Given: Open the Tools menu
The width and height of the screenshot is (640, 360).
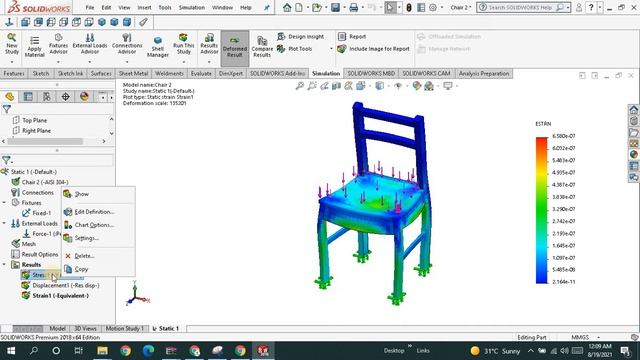Looking at the screenshot, I should pyautogui.click(x=164, y=8).
